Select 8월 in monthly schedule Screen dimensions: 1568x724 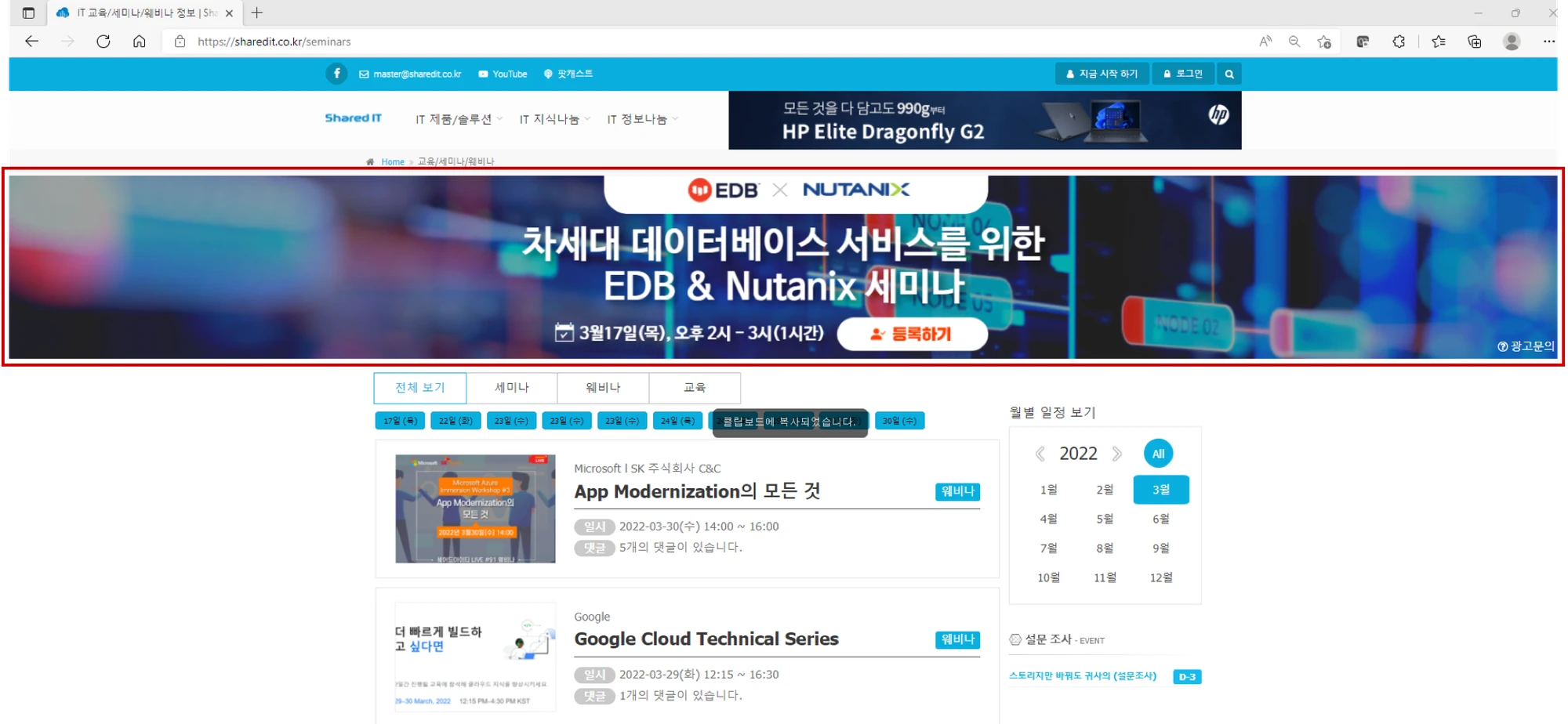[x=1105, y=548]
